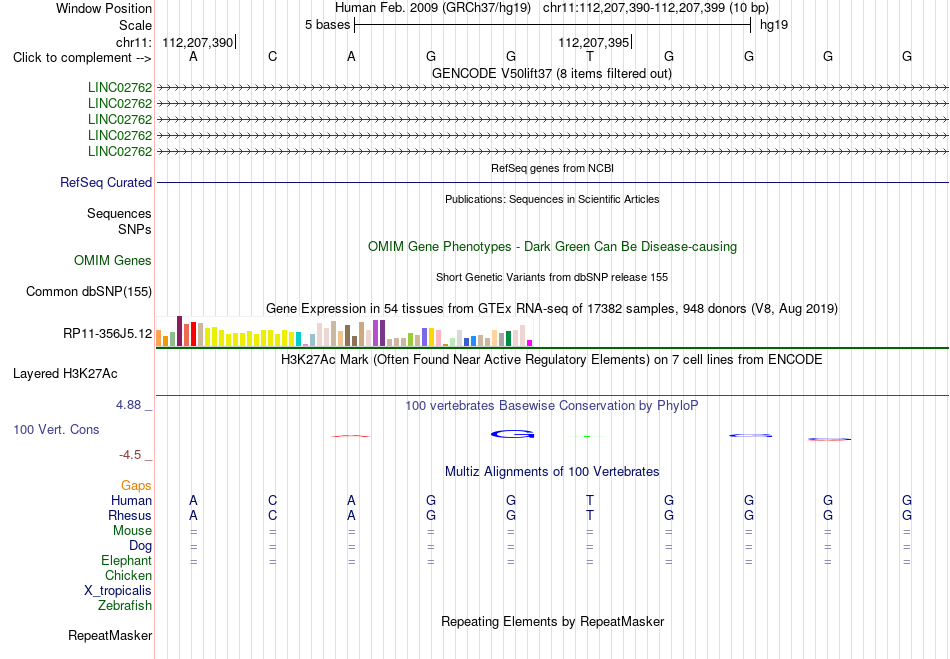950x659 pixels.
Task: Open the topmost LINC02762 transcript label
Action: coord(120,87)
